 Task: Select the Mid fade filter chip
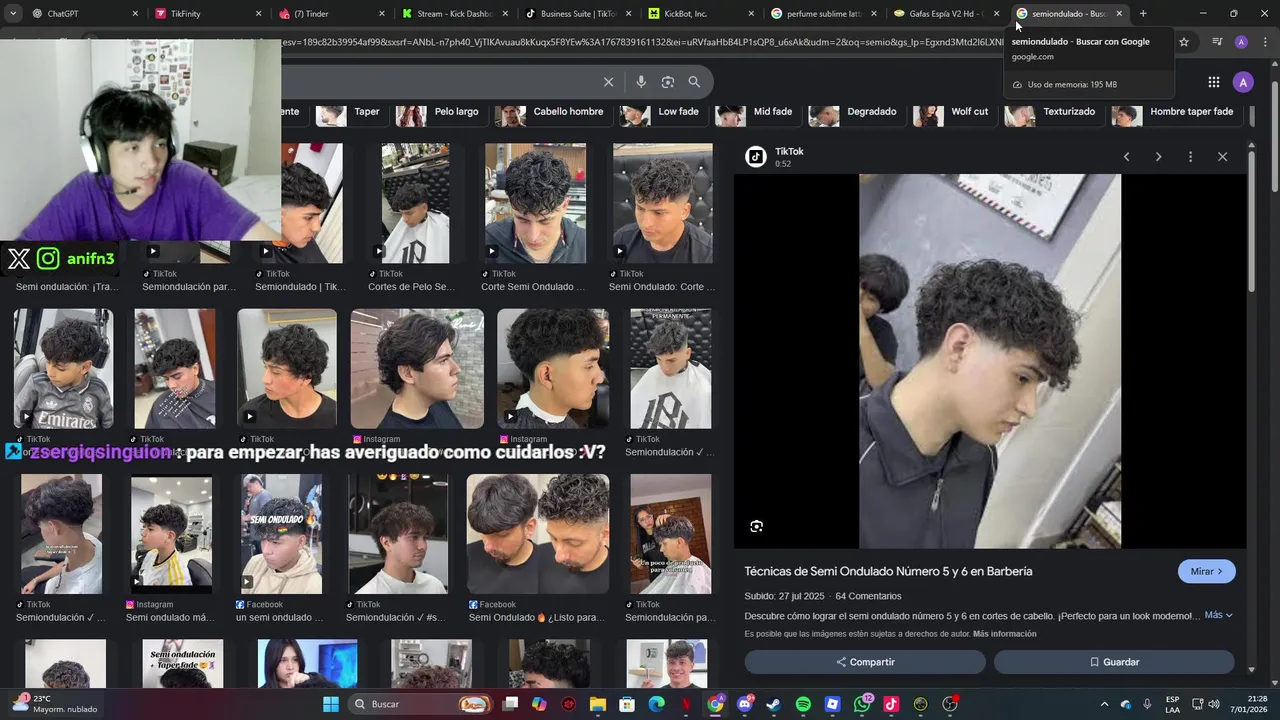757,112
